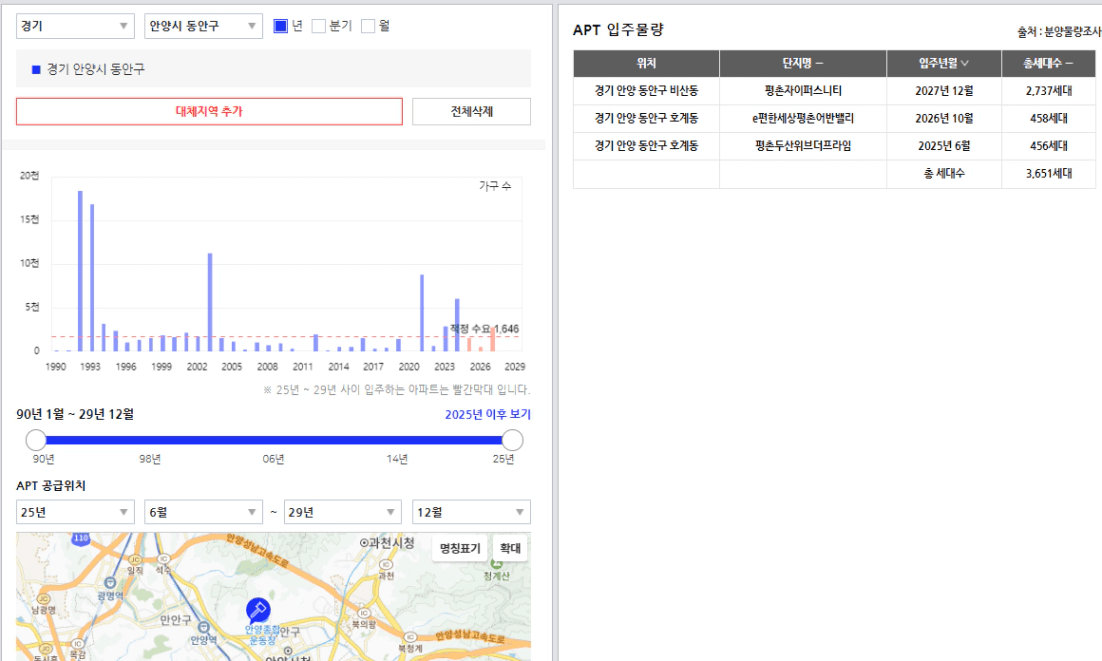Click the 458세대 cell
1102x661 pixels.
coord(1048,118)
